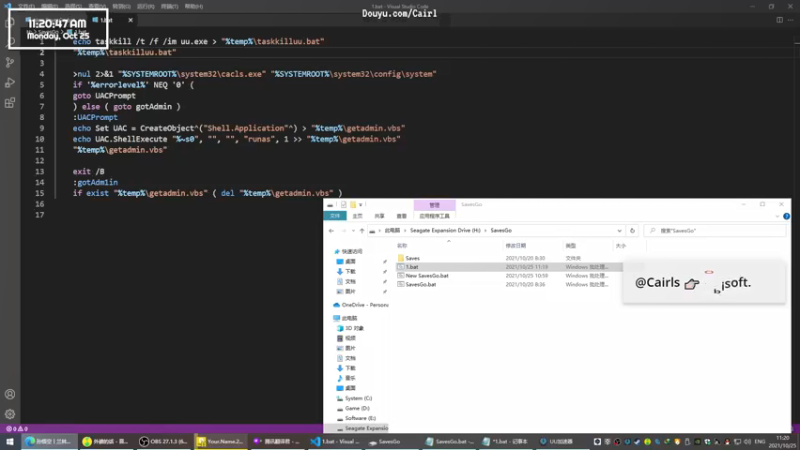Open VS Code Manage gear icon
Image resolution: width=800 pixels, height=450 pixels.
10,414
